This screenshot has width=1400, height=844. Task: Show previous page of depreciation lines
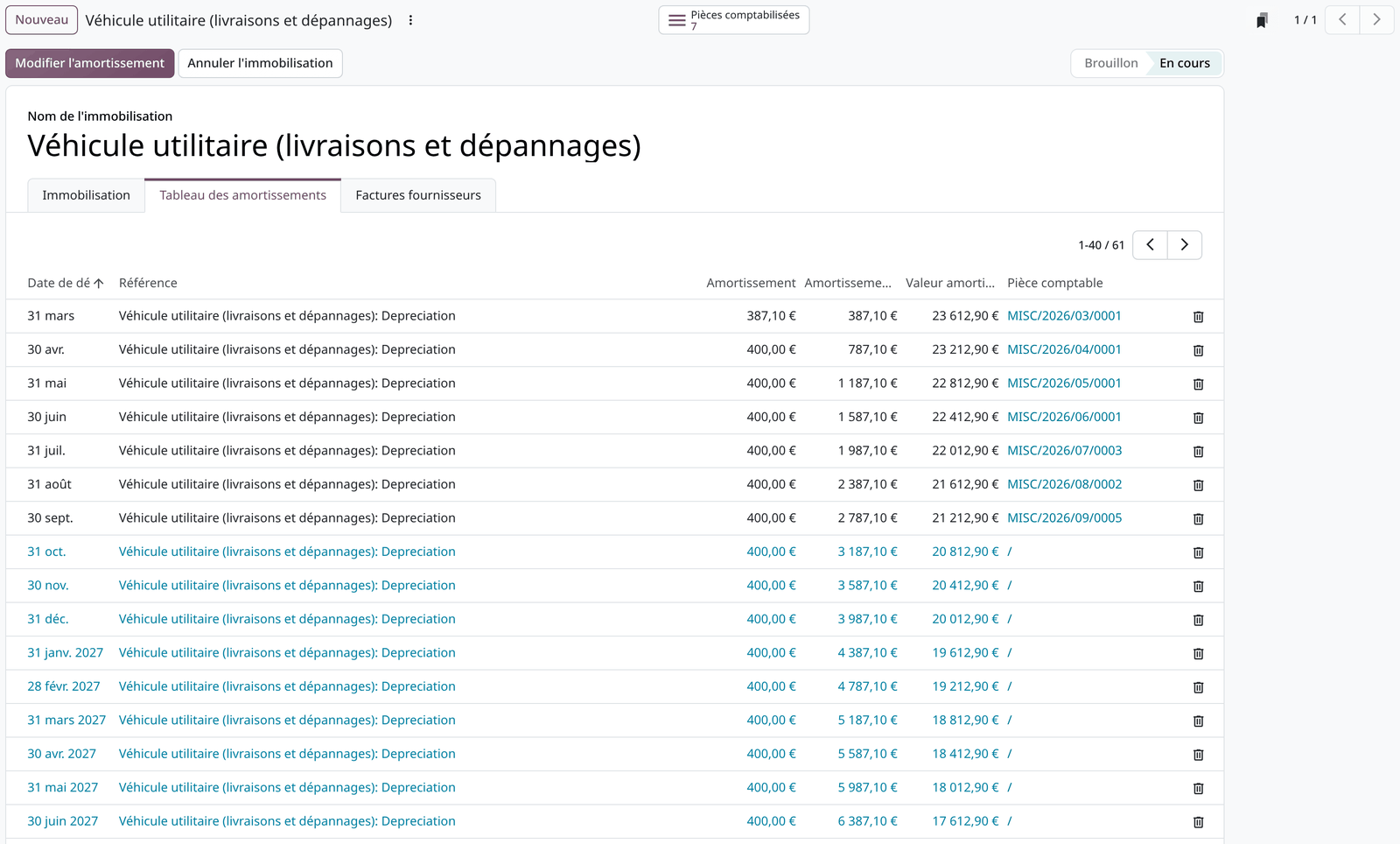1150,245
